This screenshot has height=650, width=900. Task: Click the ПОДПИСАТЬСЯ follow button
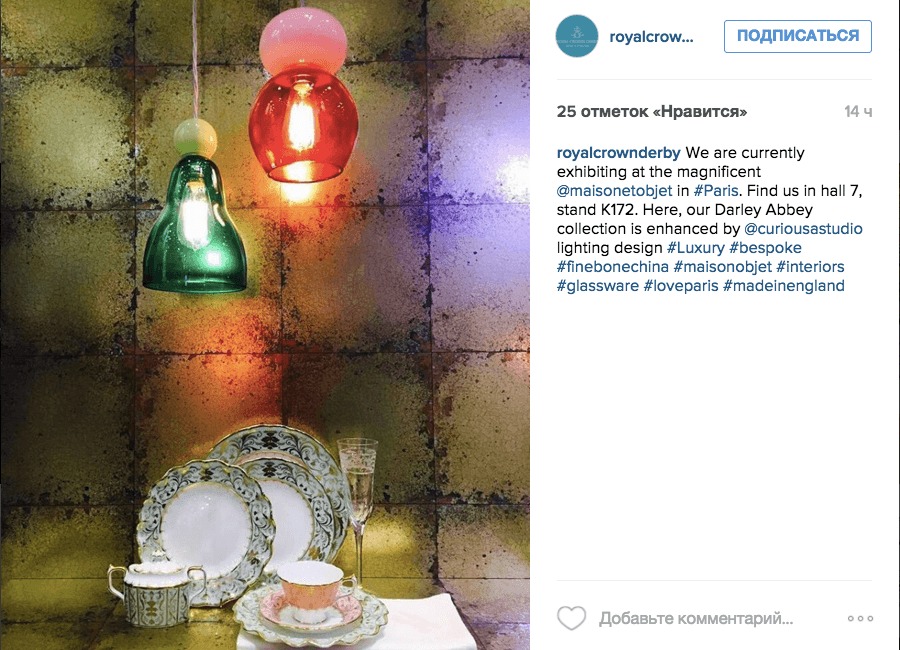[x=798, y=36]
